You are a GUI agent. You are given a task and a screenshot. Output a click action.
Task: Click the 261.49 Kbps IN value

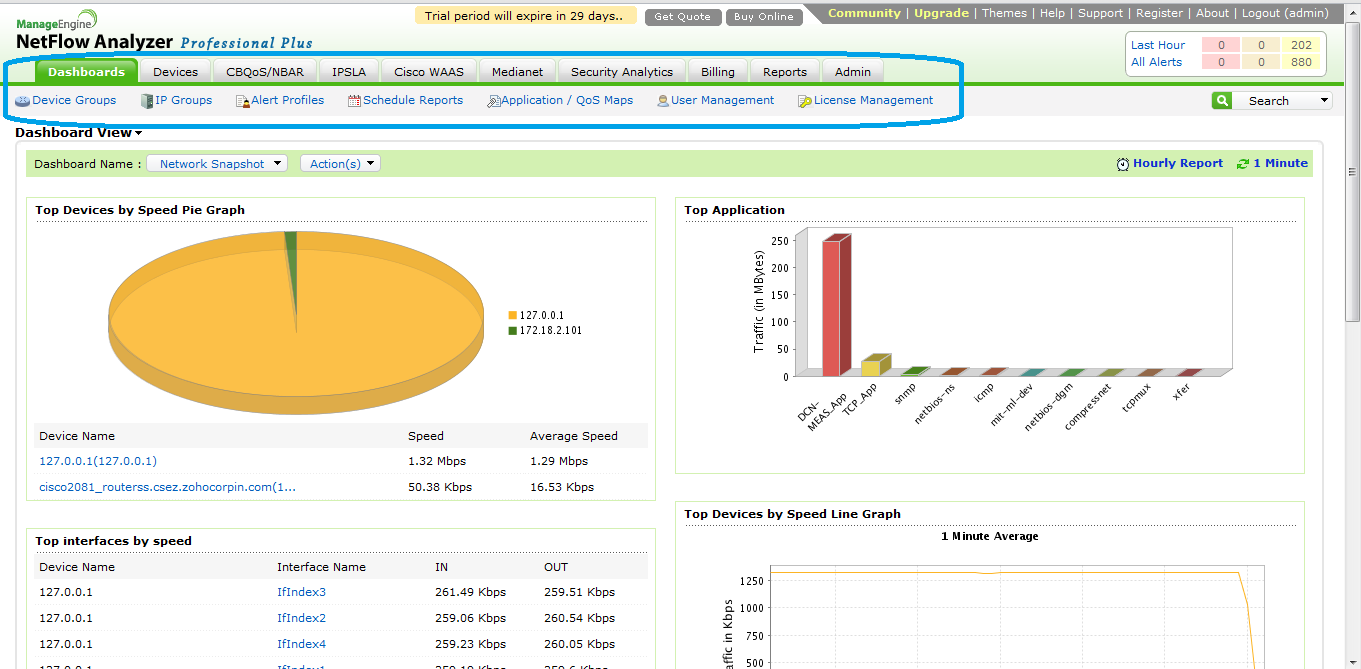click(471, 592)
